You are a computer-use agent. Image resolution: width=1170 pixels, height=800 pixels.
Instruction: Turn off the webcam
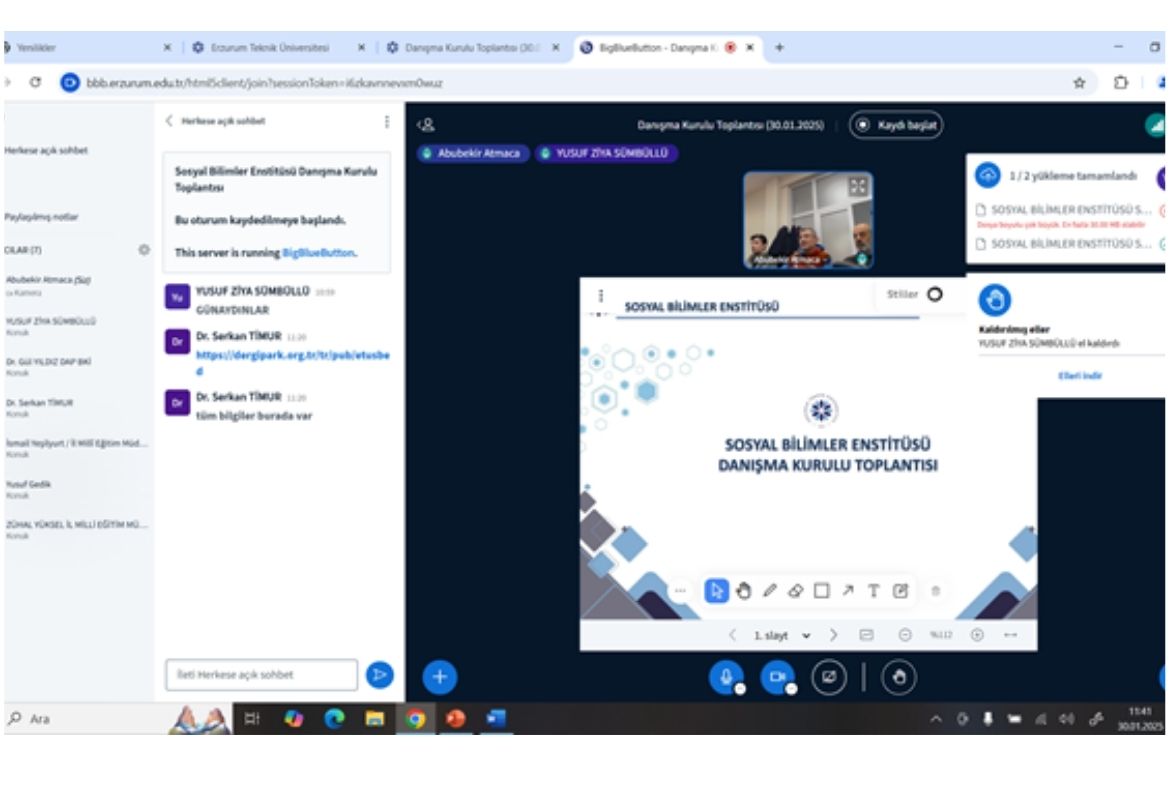[777, 677]
